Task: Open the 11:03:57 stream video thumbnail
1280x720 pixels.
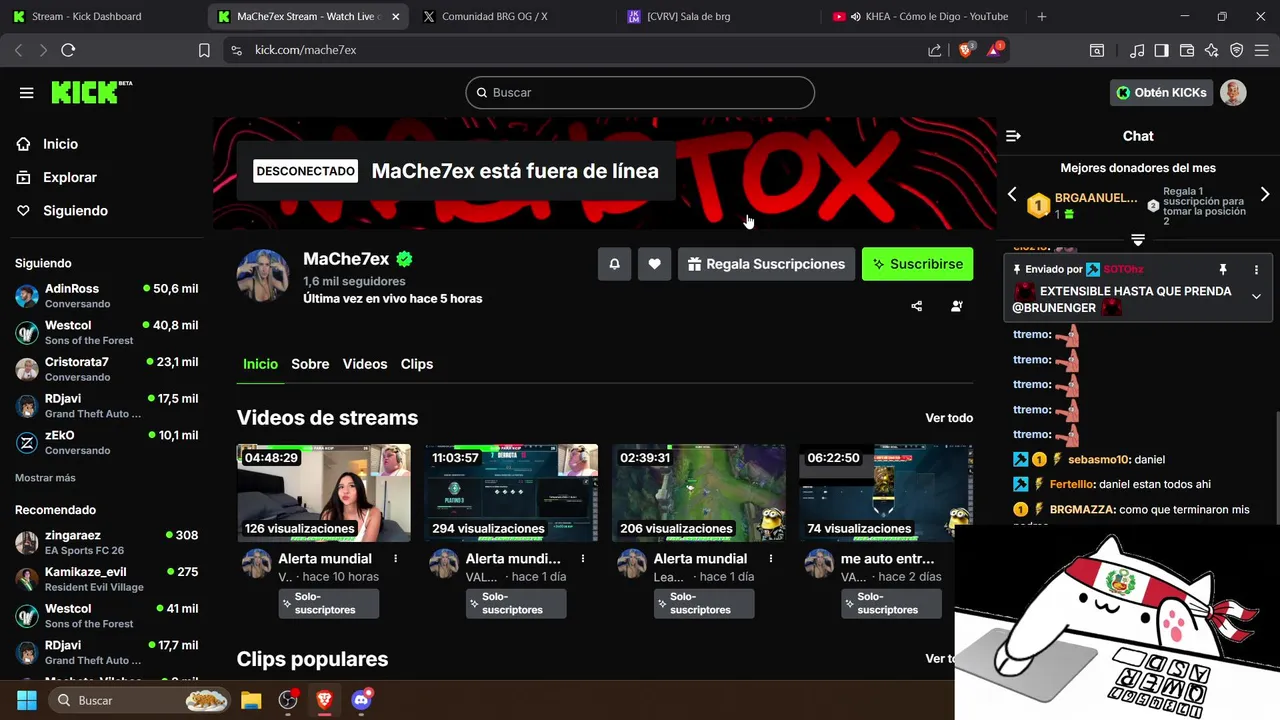Action: (511, 493)
